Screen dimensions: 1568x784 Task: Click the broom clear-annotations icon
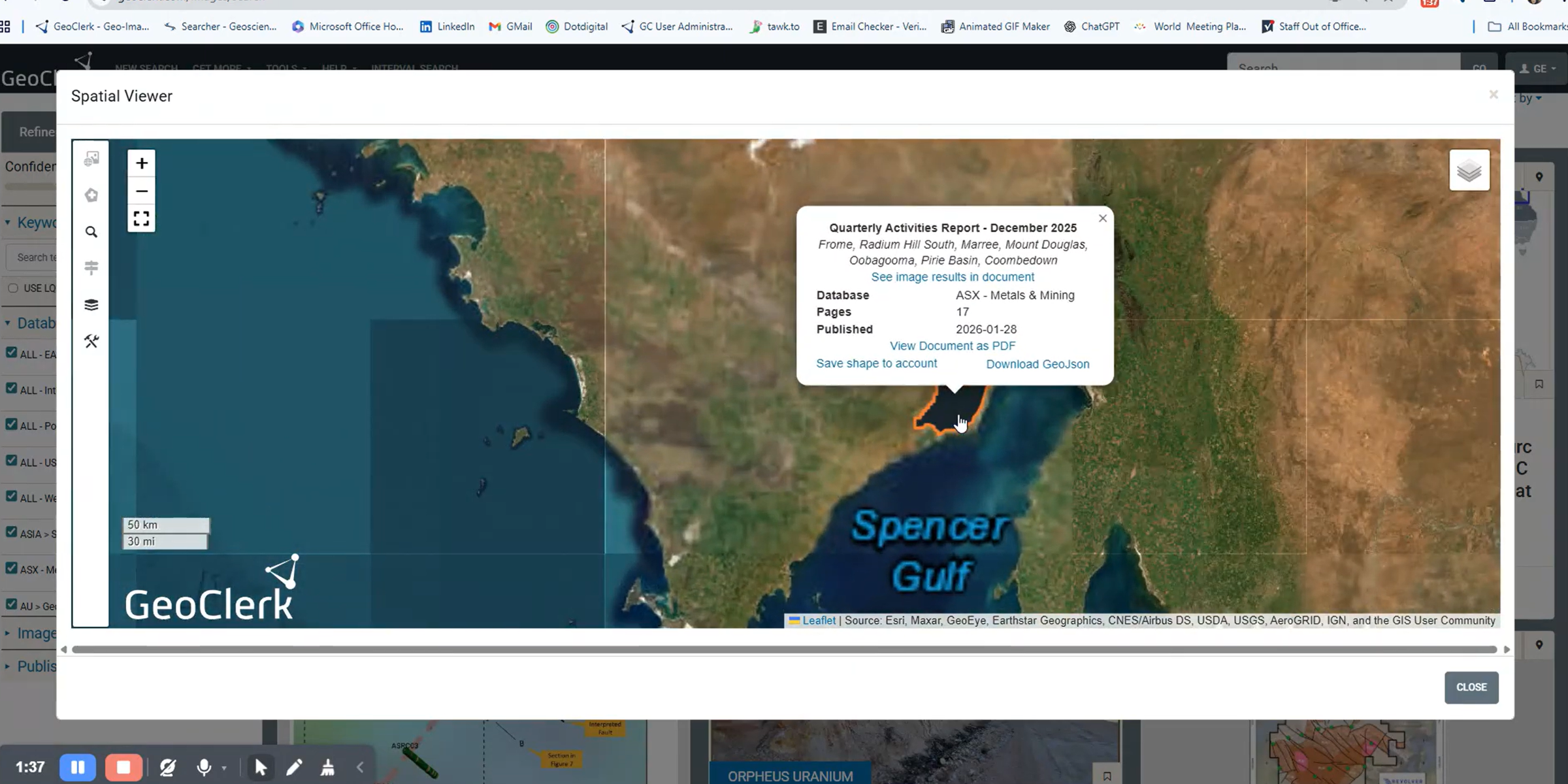pos(328,767)
